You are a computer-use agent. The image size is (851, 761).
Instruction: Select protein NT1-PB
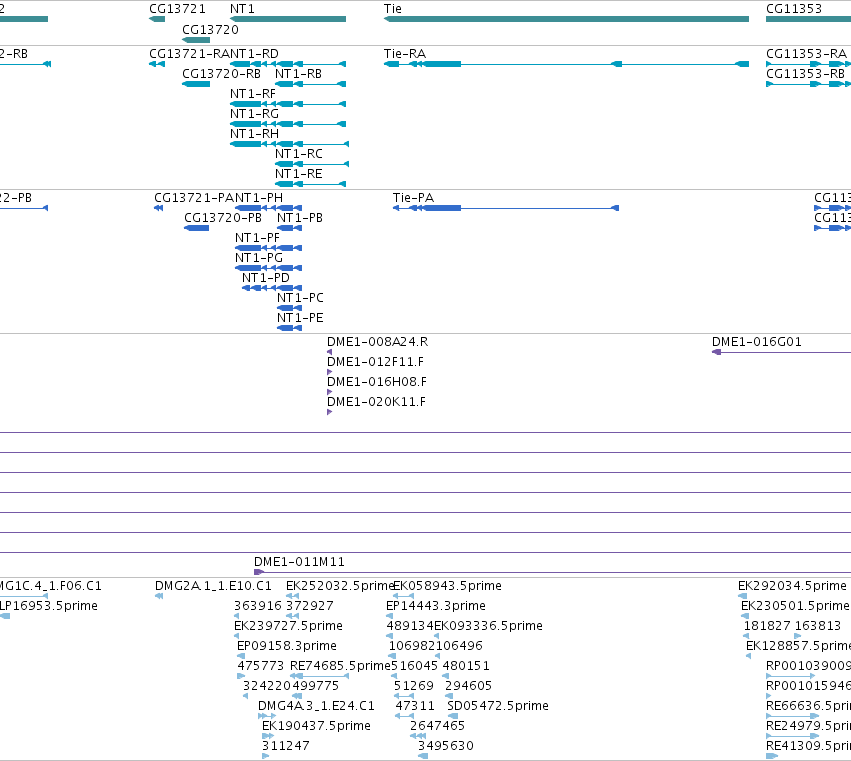point(289,228)
